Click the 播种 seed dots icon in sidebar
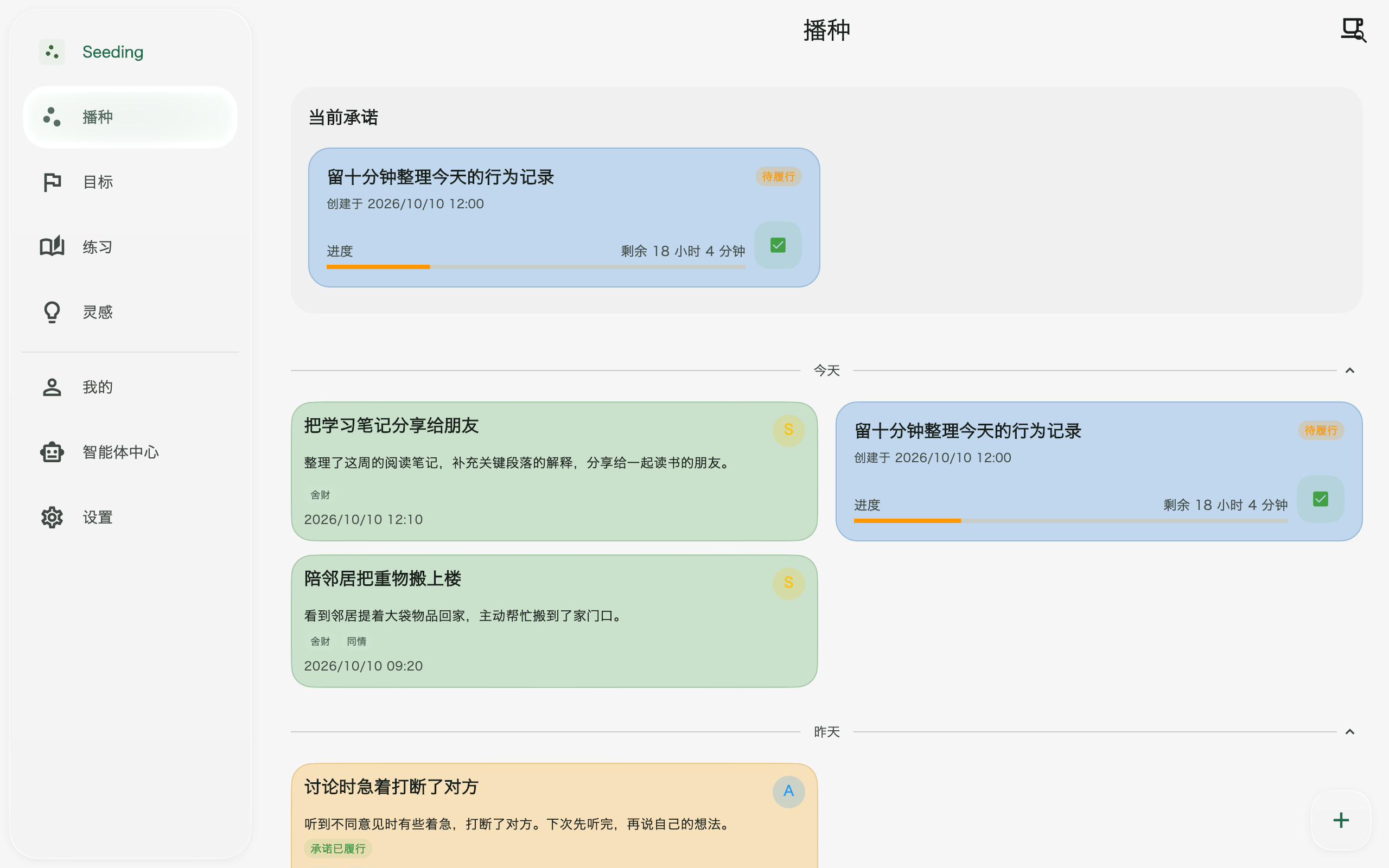Image resolution: width=1389 pixels, height=868 pixels. 52,117
